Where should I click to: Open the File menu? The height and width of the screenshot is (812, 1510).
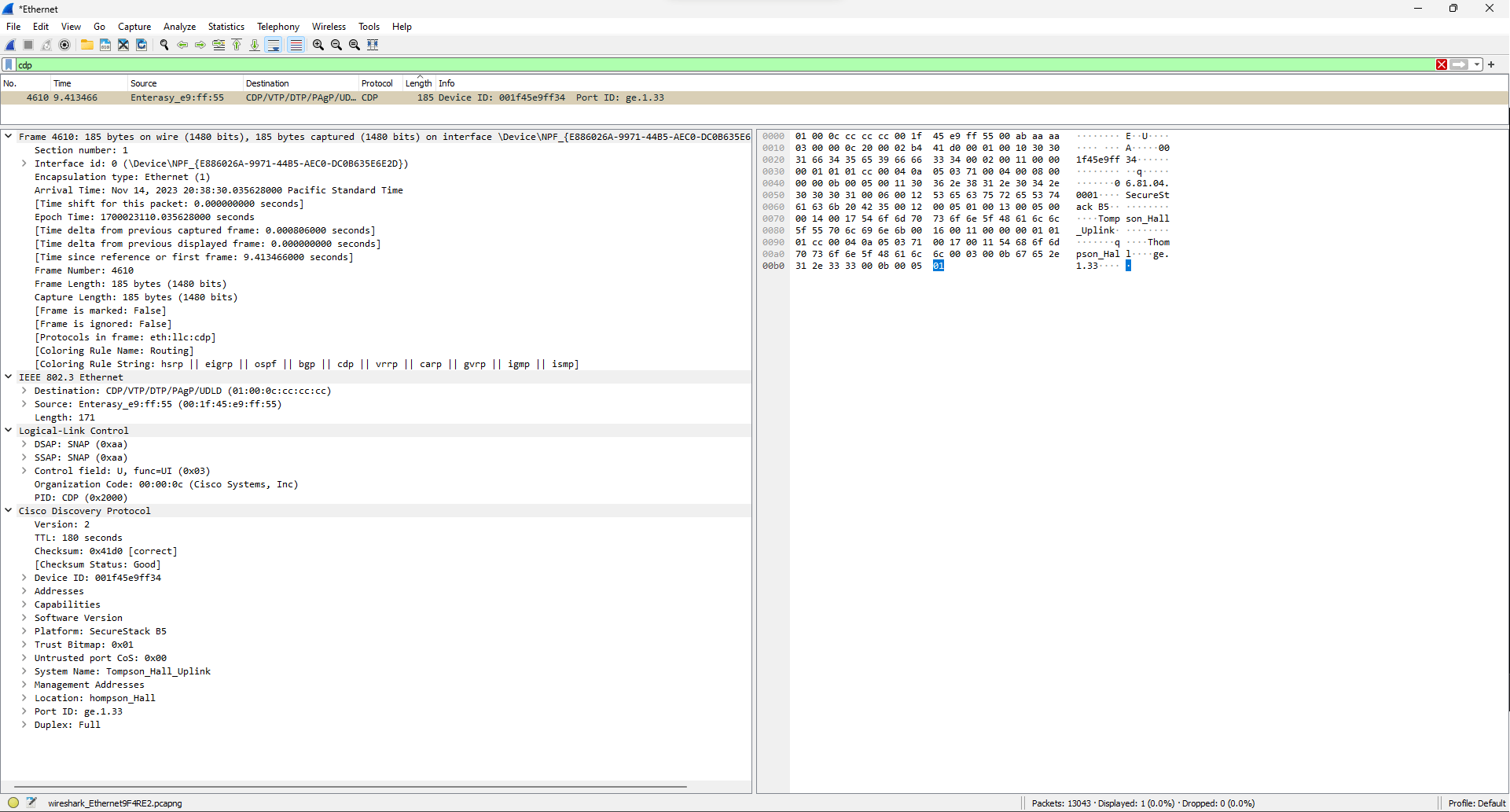13,27
